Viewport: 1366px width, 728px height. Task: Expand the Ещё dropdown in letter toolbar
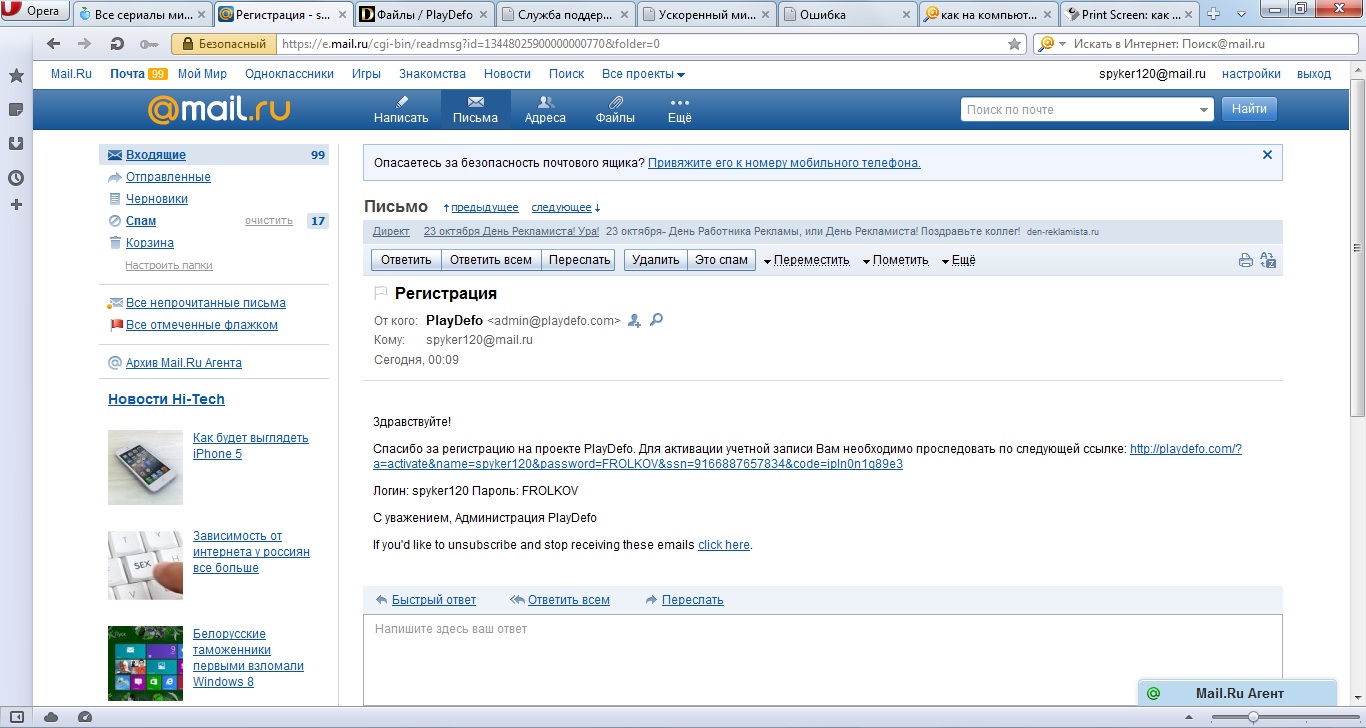(958, 260)
